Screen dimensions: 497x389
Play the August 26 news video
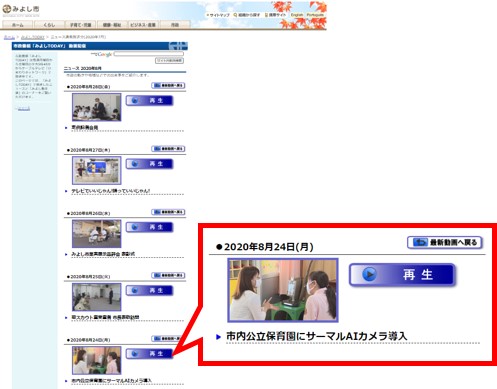[x=149, y=227]
